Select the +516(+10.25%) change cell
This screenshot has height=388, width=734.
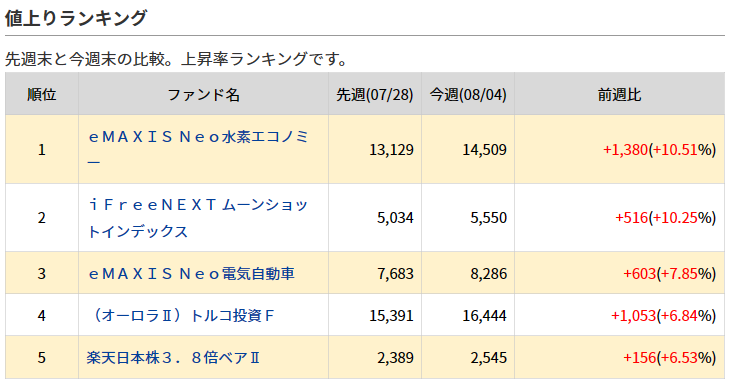coord(619,218)
